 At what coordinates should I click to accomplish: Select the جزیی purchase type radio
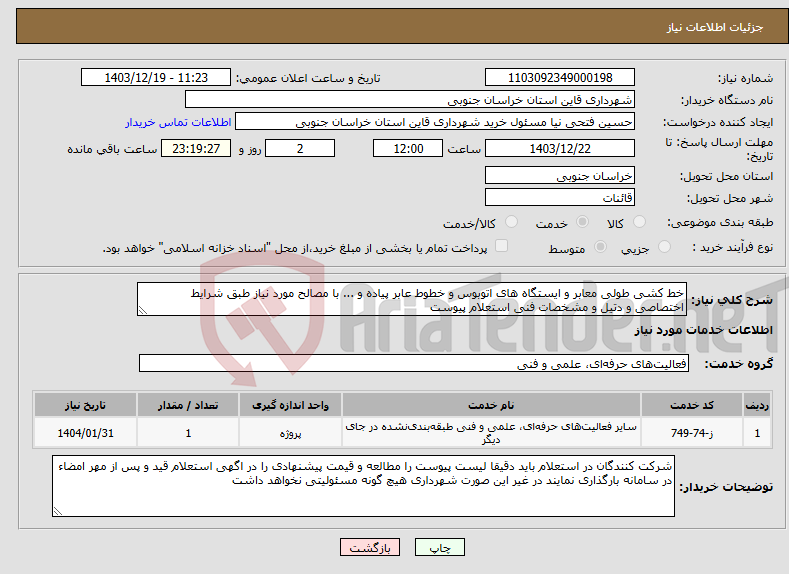[x=664, y=247]
